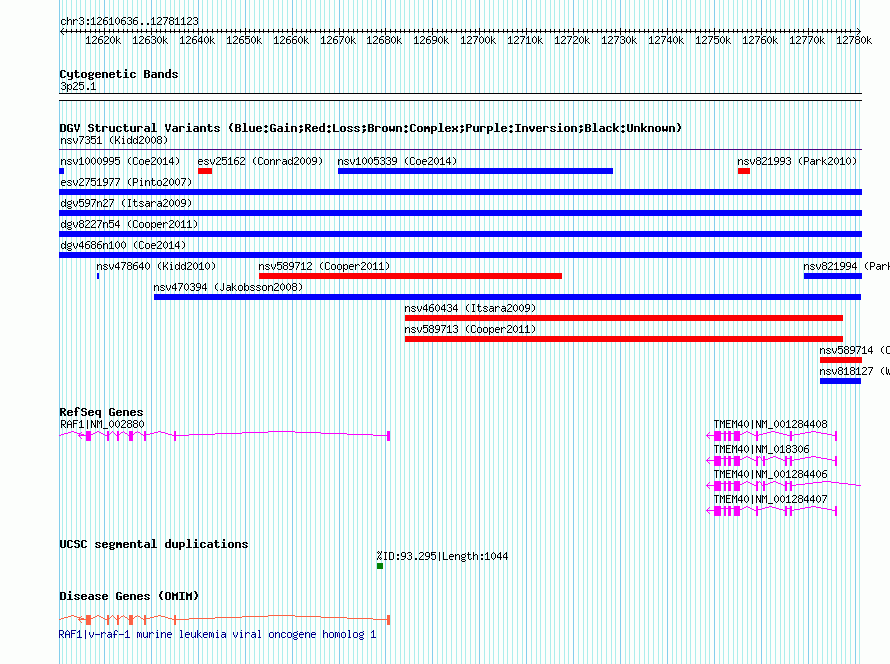The width and height of the screenshot is (890, 664).
Task: Open variant nsv7351 (Kidd2008) label
Action: pyautogui.click(x=114, y=140)
